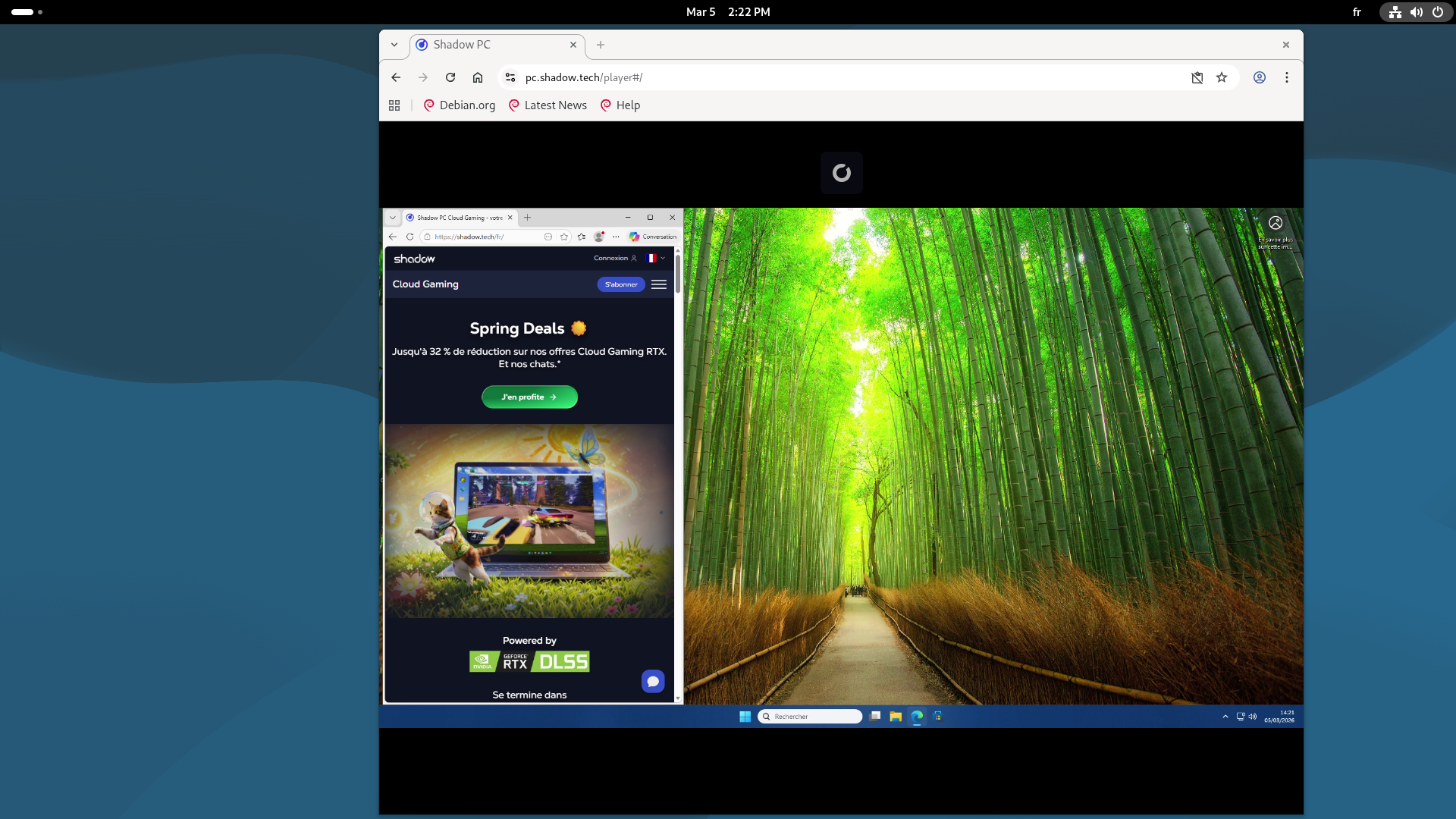1456x819 pixels.
Task: Expand the French flag language selector
Action: (x=655, y=259)
